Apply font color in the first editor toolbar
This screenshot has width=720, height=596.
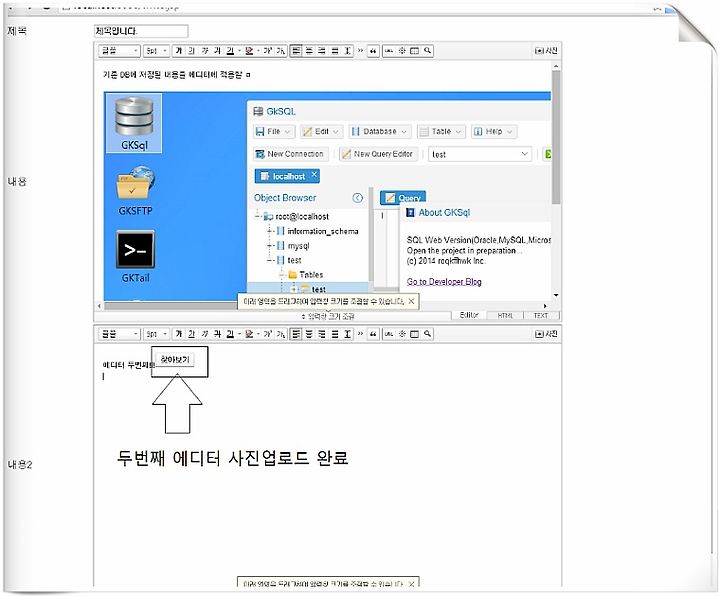point(230,51)
